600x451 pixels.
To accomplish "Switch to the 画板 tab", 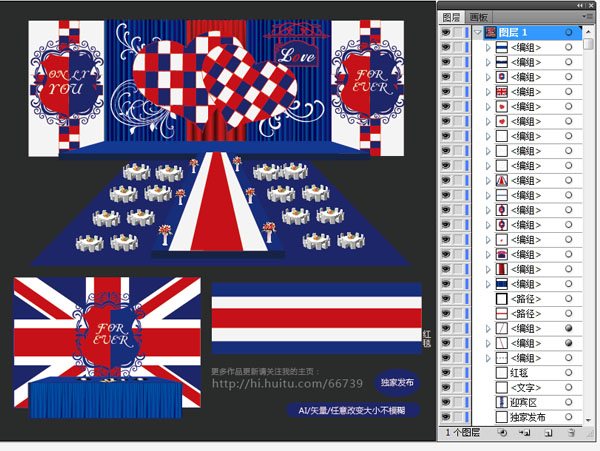I will tap(479, 17).
